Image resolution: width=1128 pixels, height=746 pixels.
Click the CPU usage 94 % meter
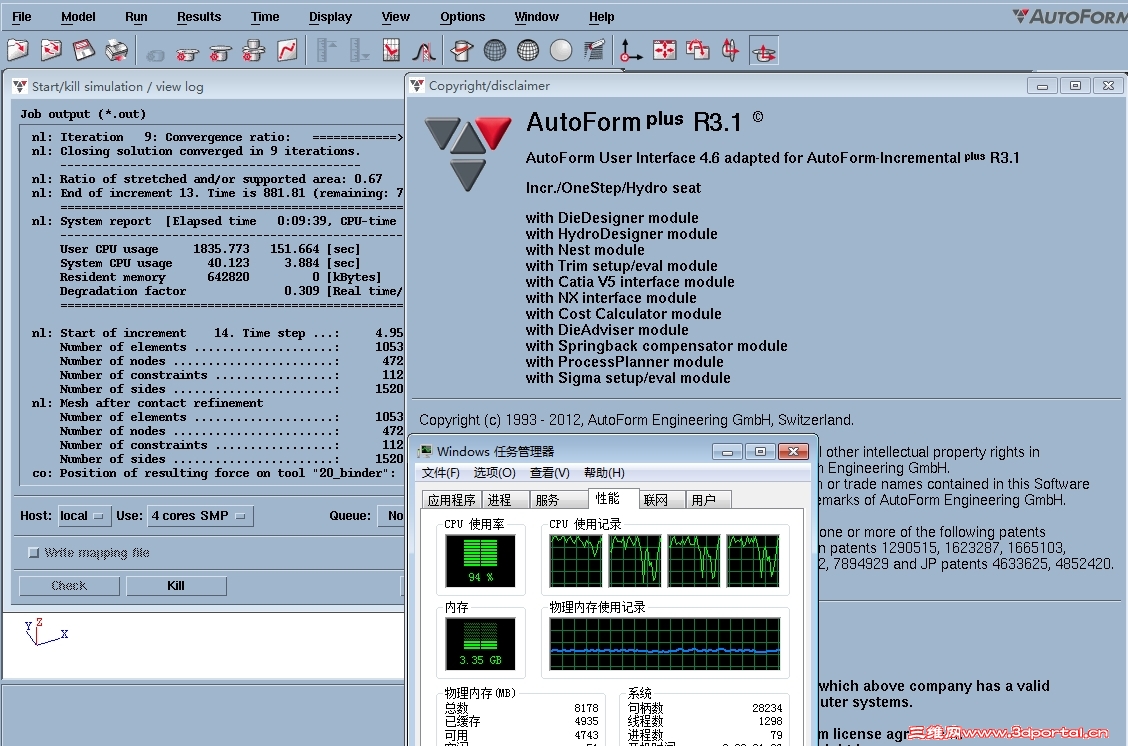click(x=480, y=561)
